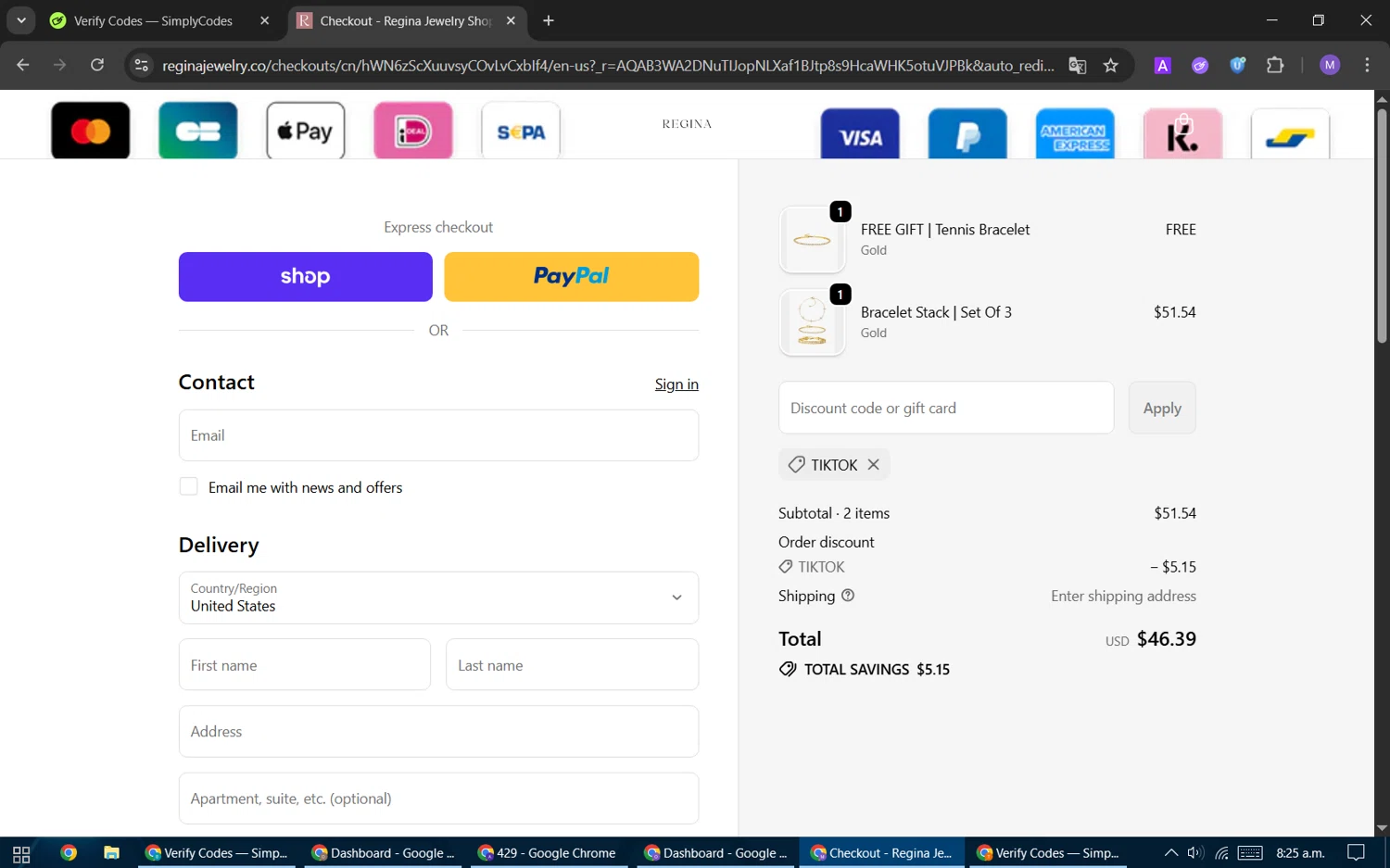Close the Checkout Regina Jewelry tab
This screenshot has height=868, width=1390.
click(x=511, y=20)
